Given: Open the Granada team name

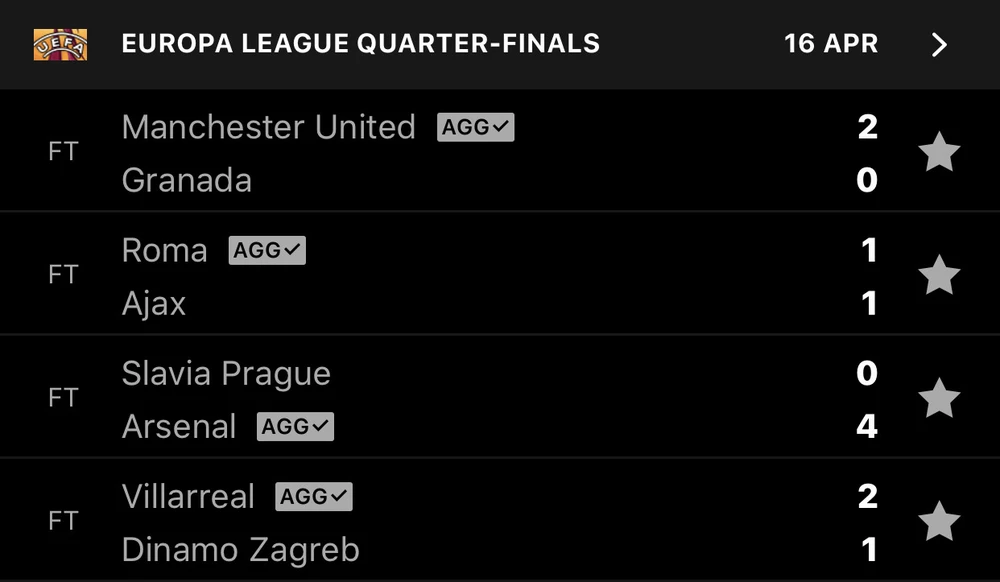Looking at the screenshot, I should tap(186, 180).
